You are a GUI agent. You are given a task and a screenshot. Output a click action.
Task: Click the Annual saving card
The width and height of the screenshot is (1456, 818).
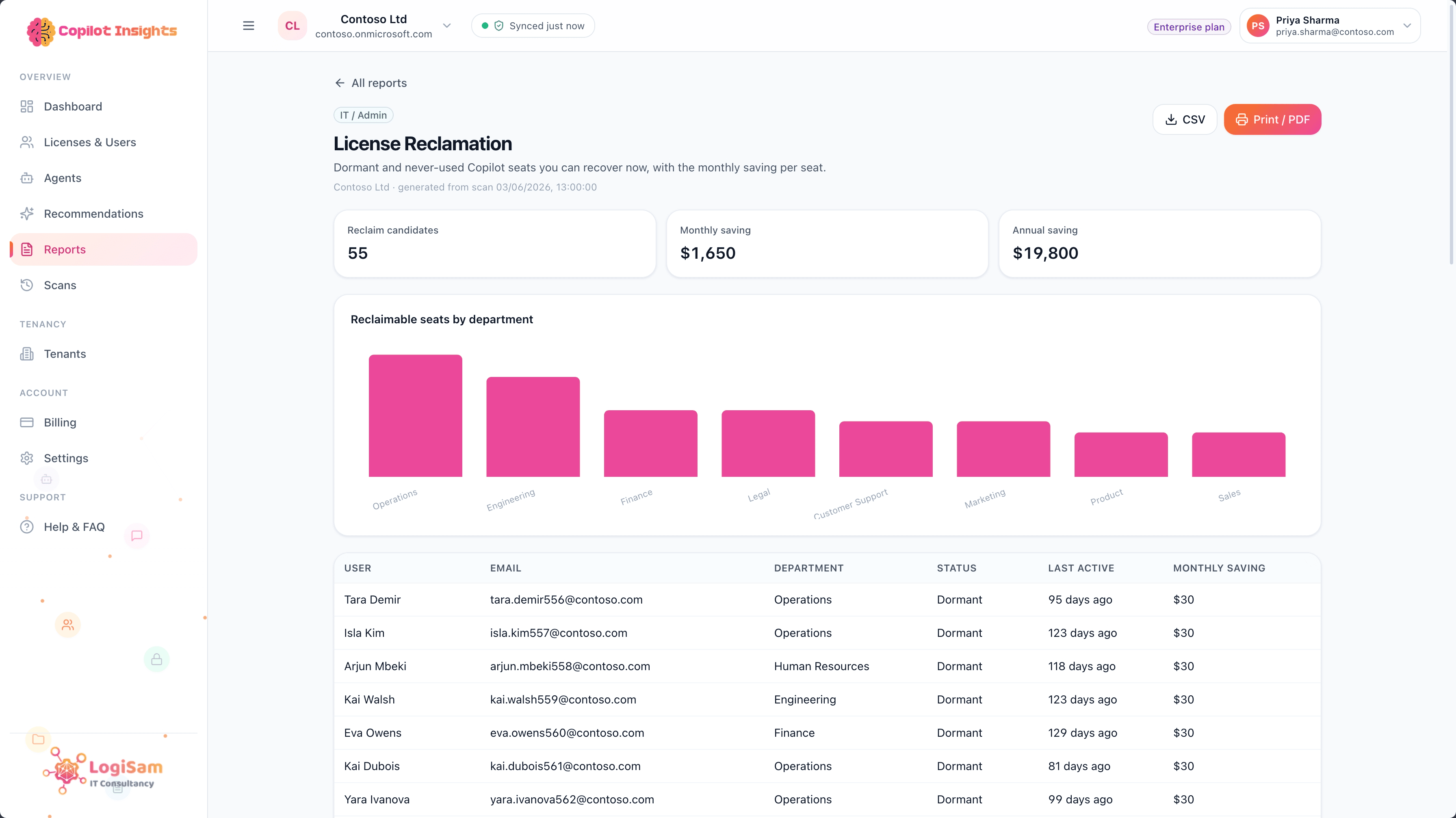1159,243
